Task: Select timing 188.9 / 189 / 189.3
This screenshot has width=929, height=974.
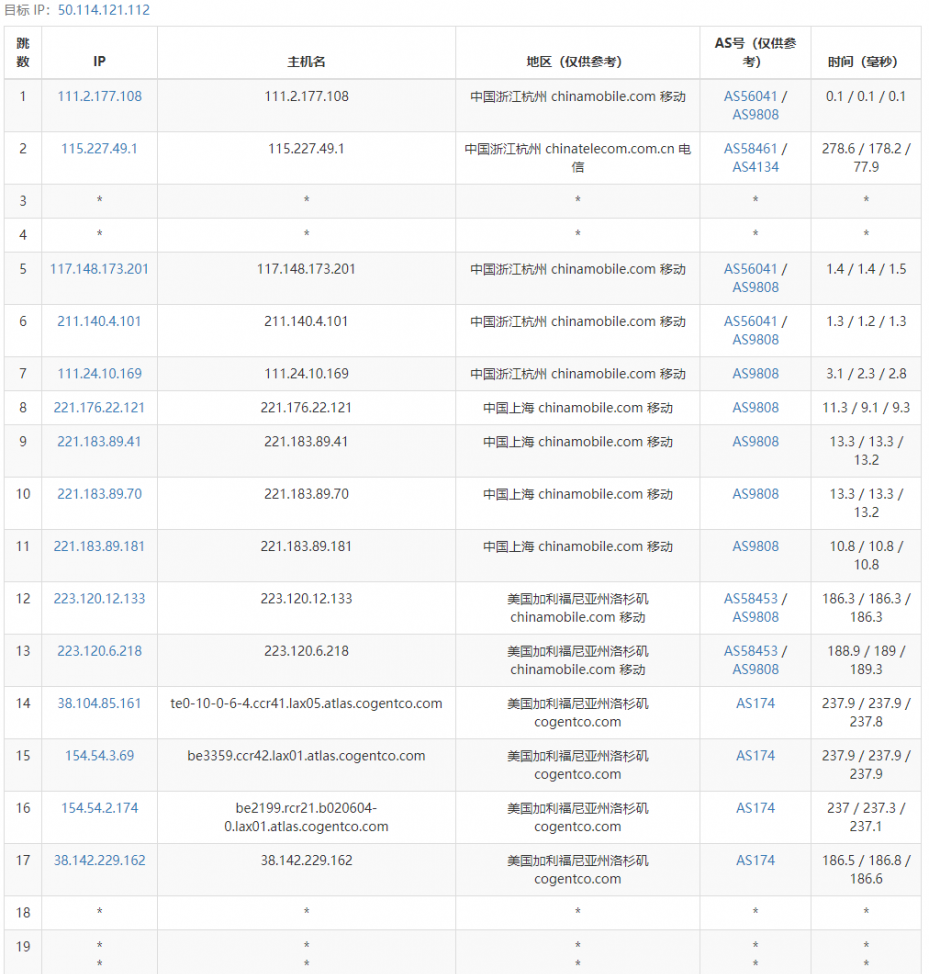Action: point(866,660)
